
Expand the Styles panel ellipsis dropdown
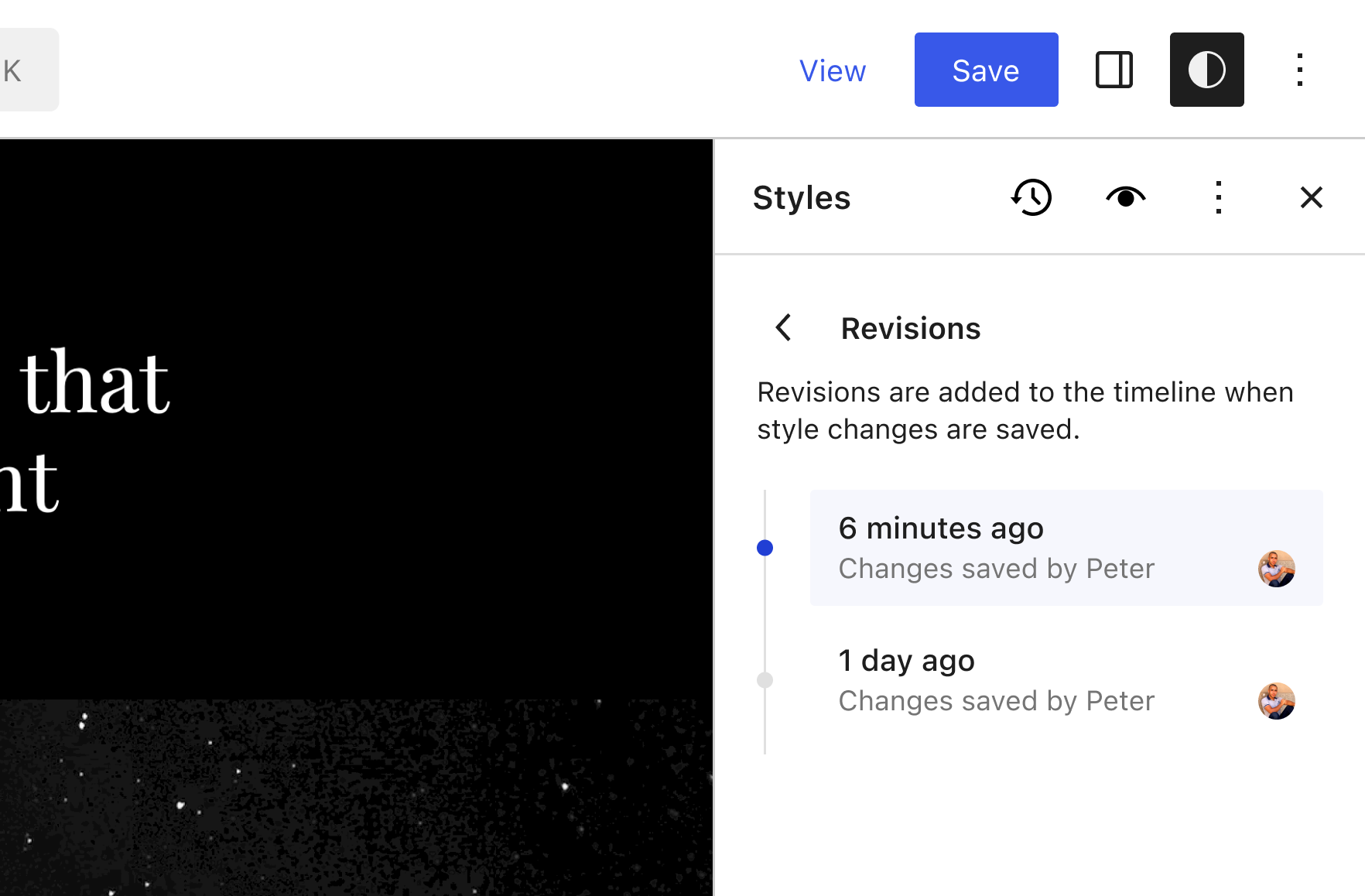1218,197
